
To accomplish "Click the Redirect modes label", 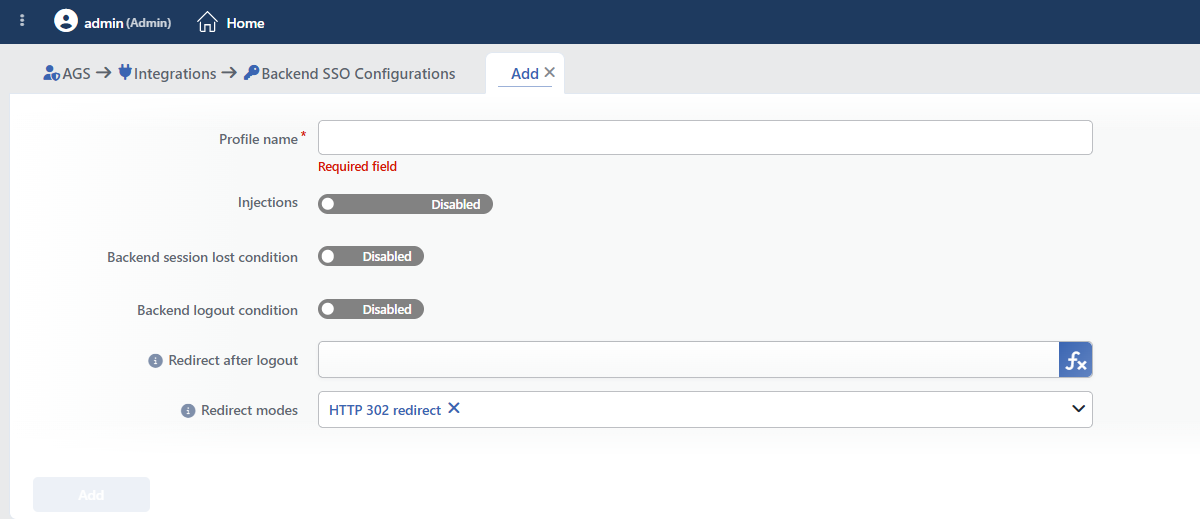I will click(x=249, y=410).
